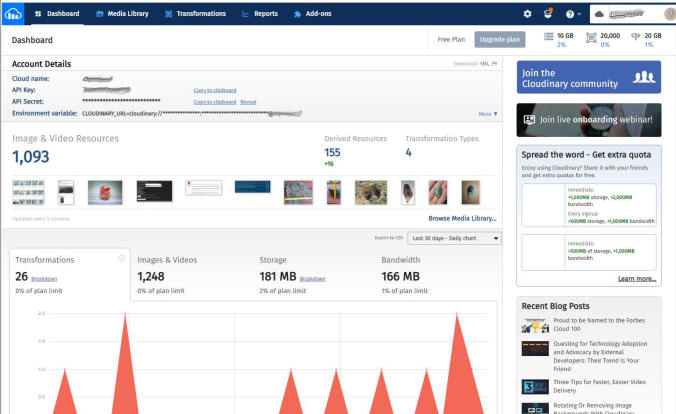Image resolution: width=676 pixels, height=414 pixels.
Task: Open settings via the gear icon
Action: (527, 14)
